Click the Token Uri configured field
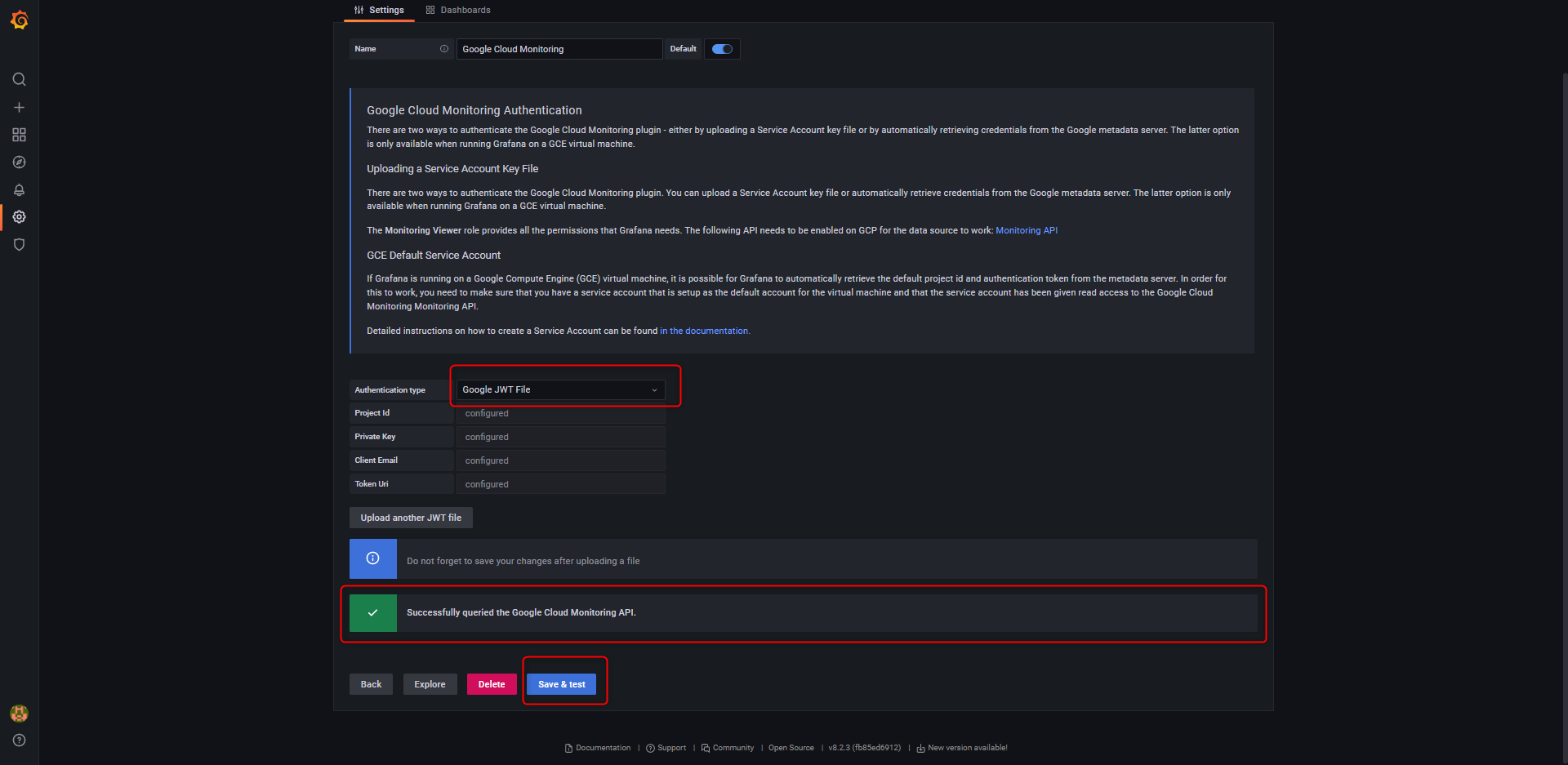This screenshot has height=765, width=1568. 560,484
